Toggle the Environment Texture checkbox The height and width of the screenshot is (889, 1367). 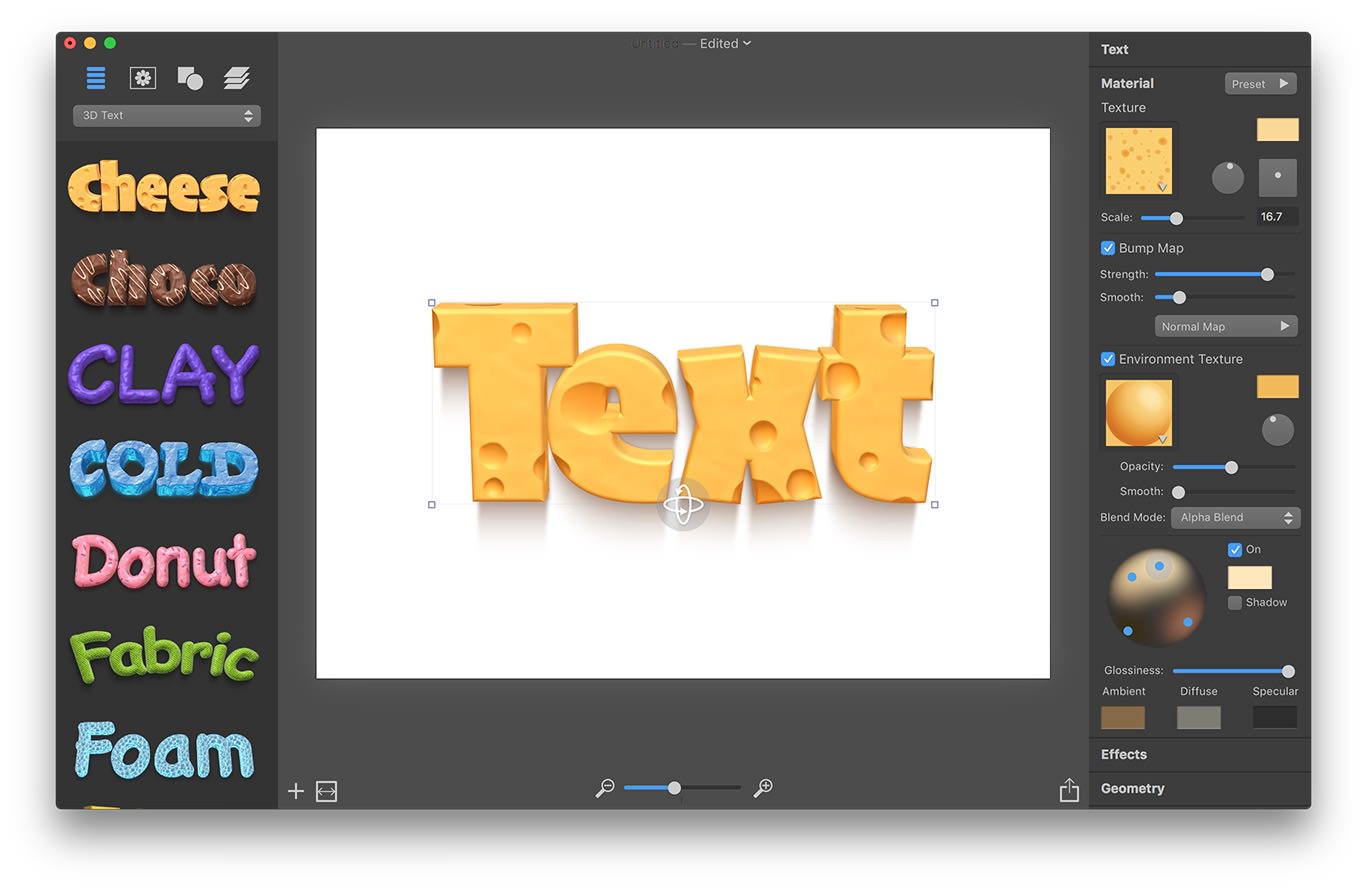[x=1108, y=359]
